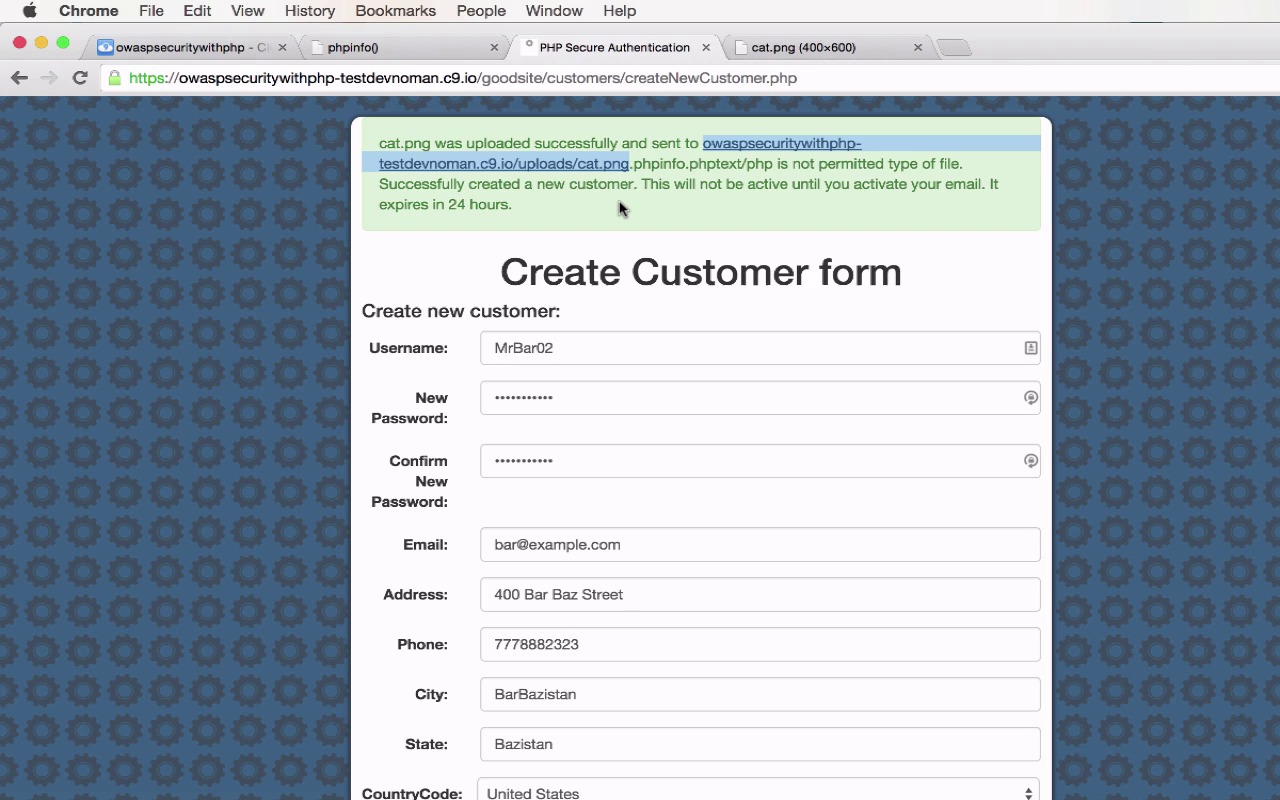Open the Bookmarks menu
The image size is (1280, 800).
[396, 11]
